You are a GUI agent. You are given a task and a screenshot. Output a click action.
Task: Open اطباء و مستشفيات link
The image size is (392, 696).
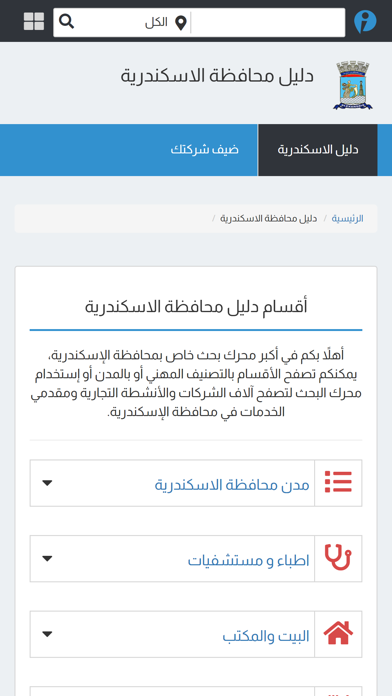[249, 561]
